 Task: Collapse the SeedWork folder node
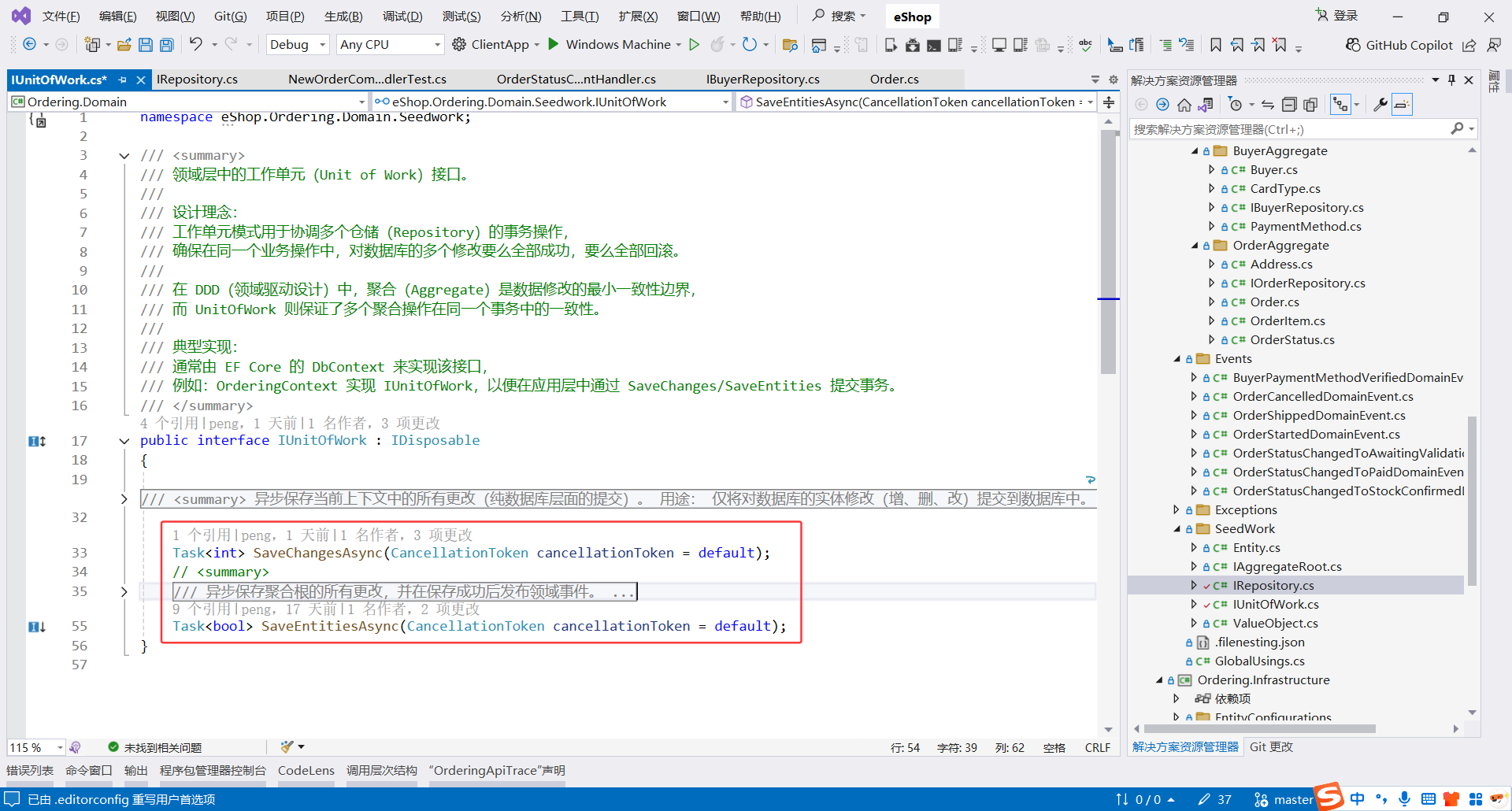coord(1177,528)
